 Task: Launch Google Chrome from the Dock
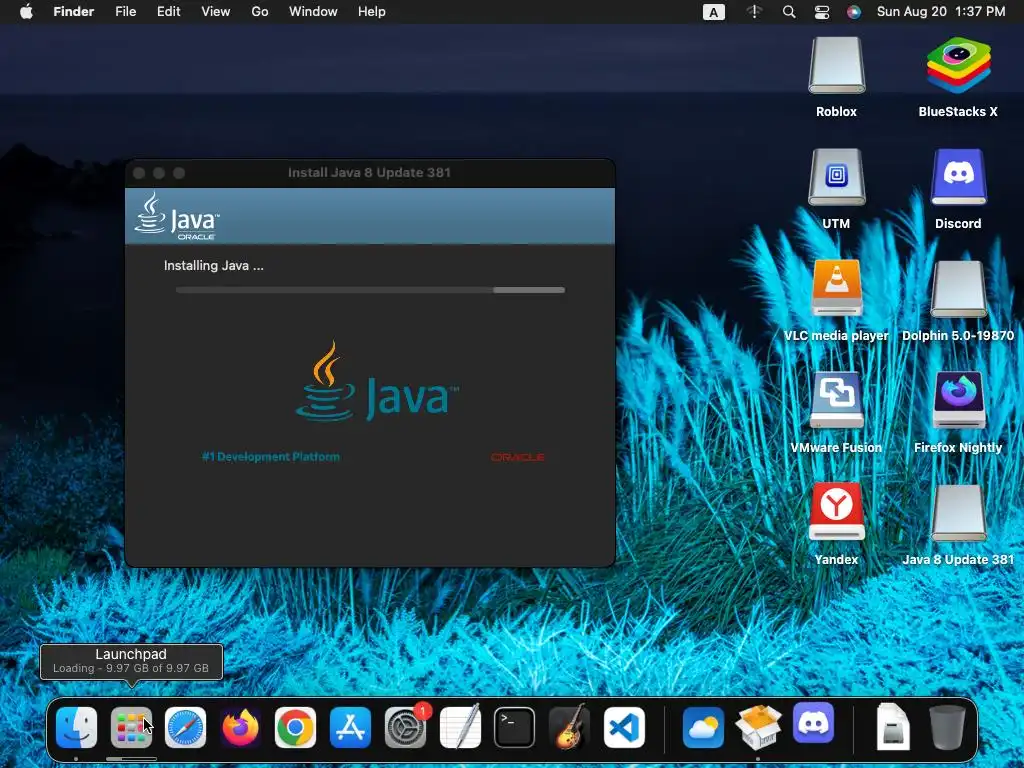pyautogui.click(x=295, y=728)
